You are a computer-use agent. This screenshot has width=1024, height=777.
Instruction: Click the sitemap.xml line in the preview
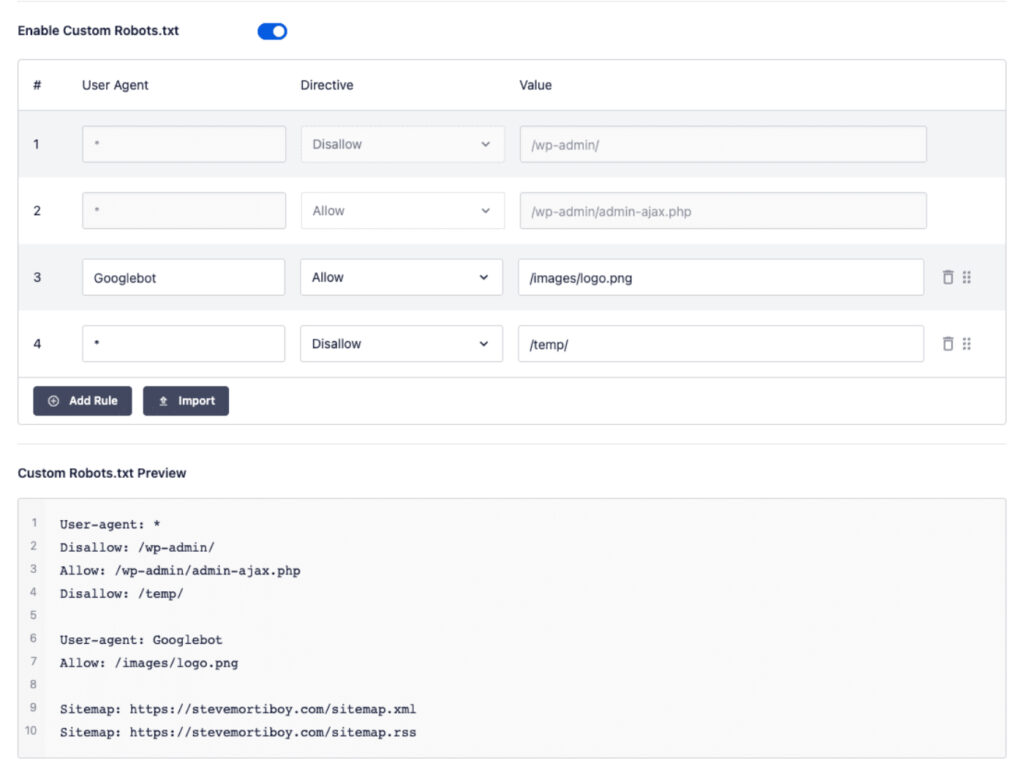pos(239,709)
